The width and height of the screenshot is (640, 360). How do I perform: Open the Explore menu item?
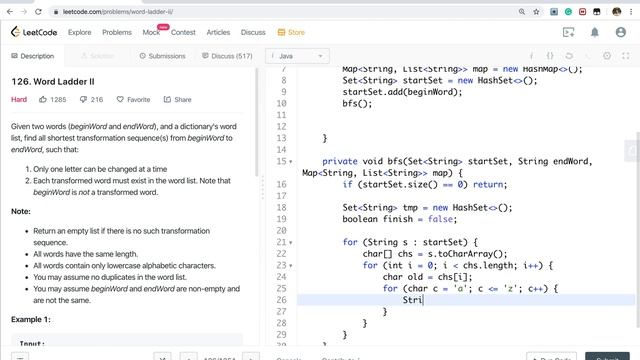(x=80, y=32)
